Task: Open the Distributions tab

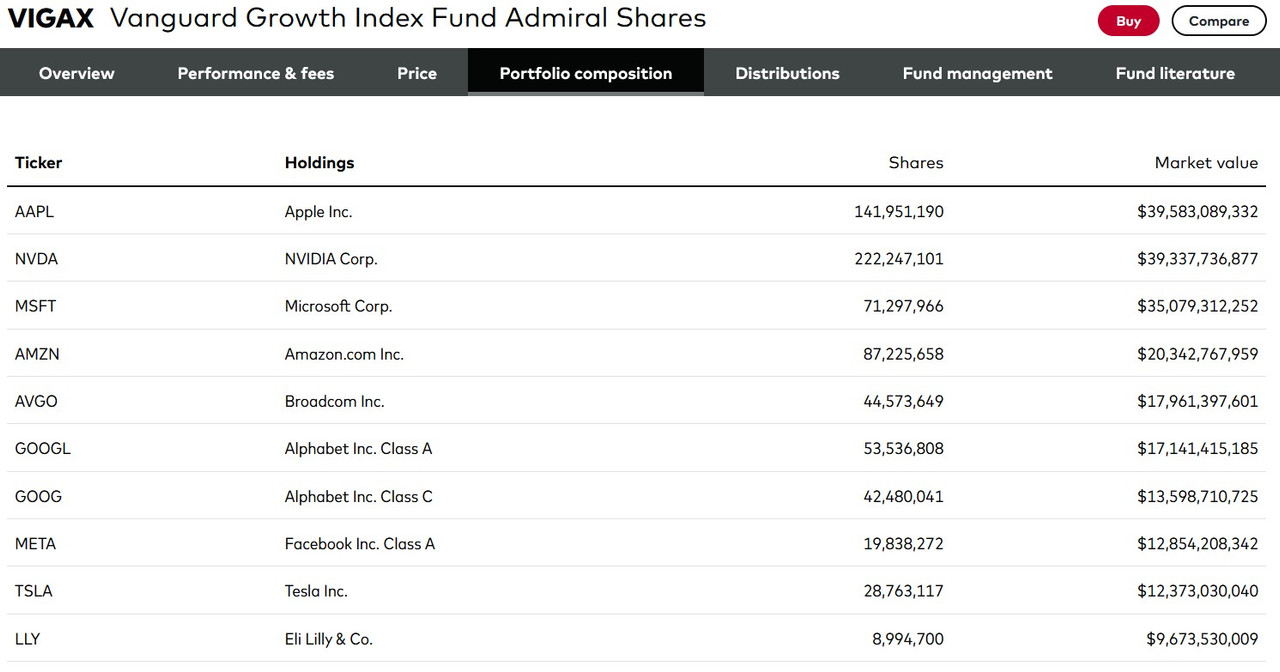Action: tap(787, 73)
